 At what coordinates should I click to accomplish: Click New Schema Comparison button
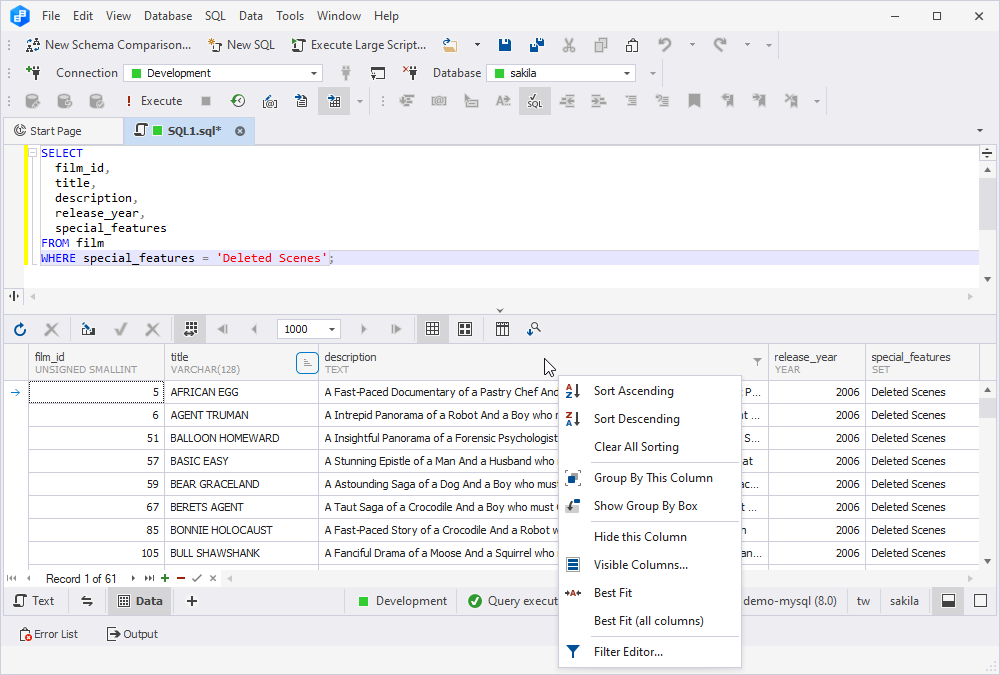click(108, 45)
